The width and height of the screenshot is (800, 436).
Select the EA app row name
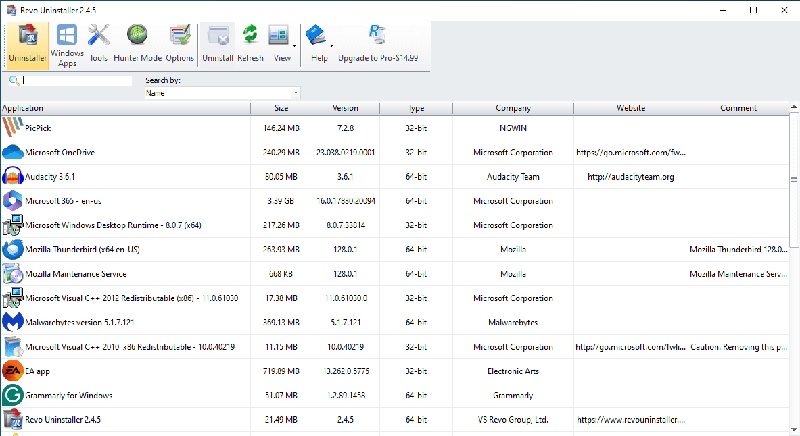(x=38, y=371)
